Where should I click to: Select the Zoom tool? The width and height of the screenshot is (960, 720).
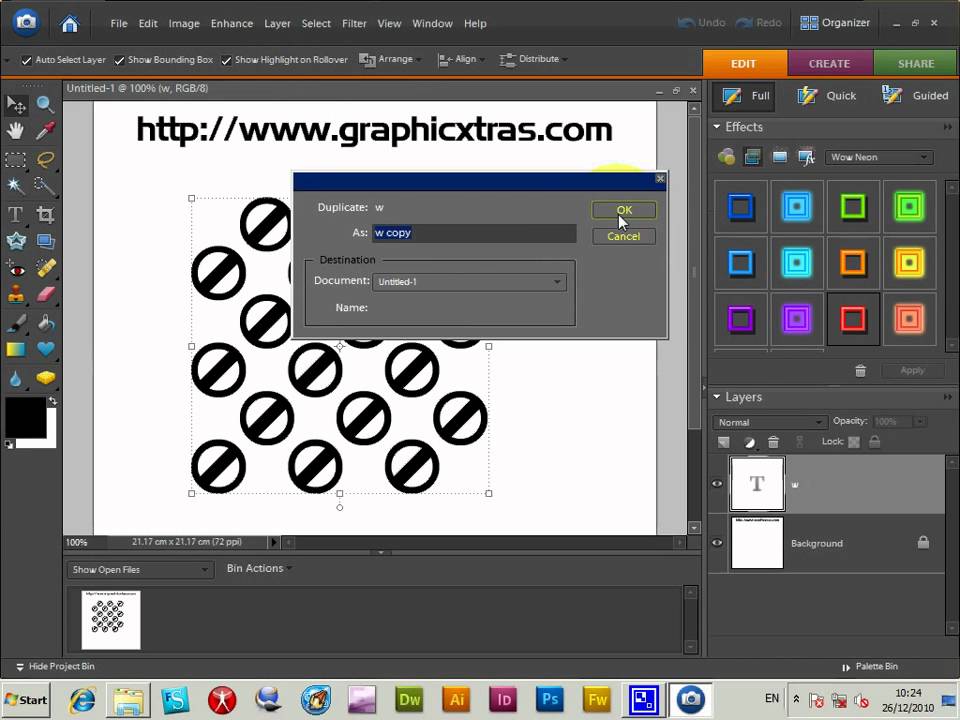(45, 105)
